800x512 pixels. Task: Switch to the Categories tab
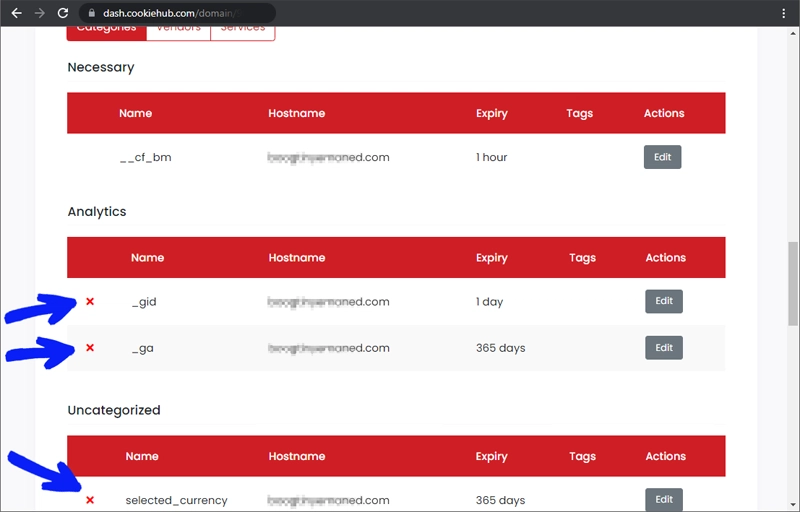(106, 29)
